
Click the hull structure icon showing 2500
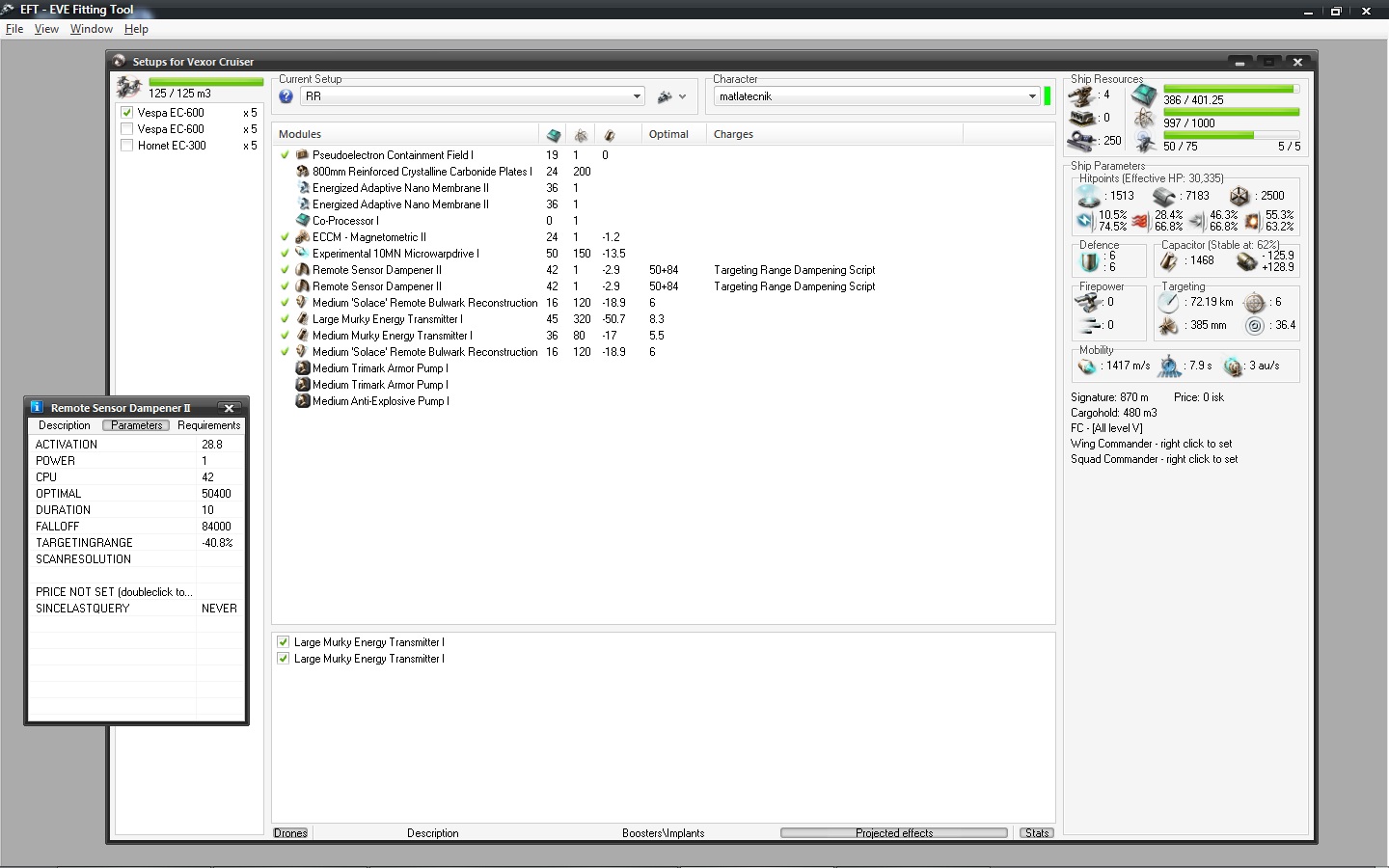1240,196
